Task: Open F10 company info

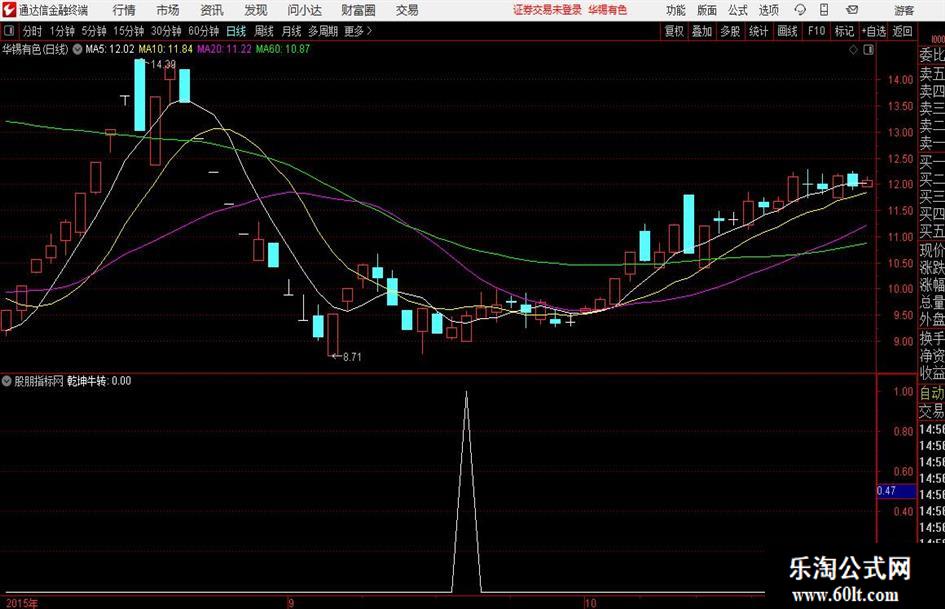Action: click(816, 31)
